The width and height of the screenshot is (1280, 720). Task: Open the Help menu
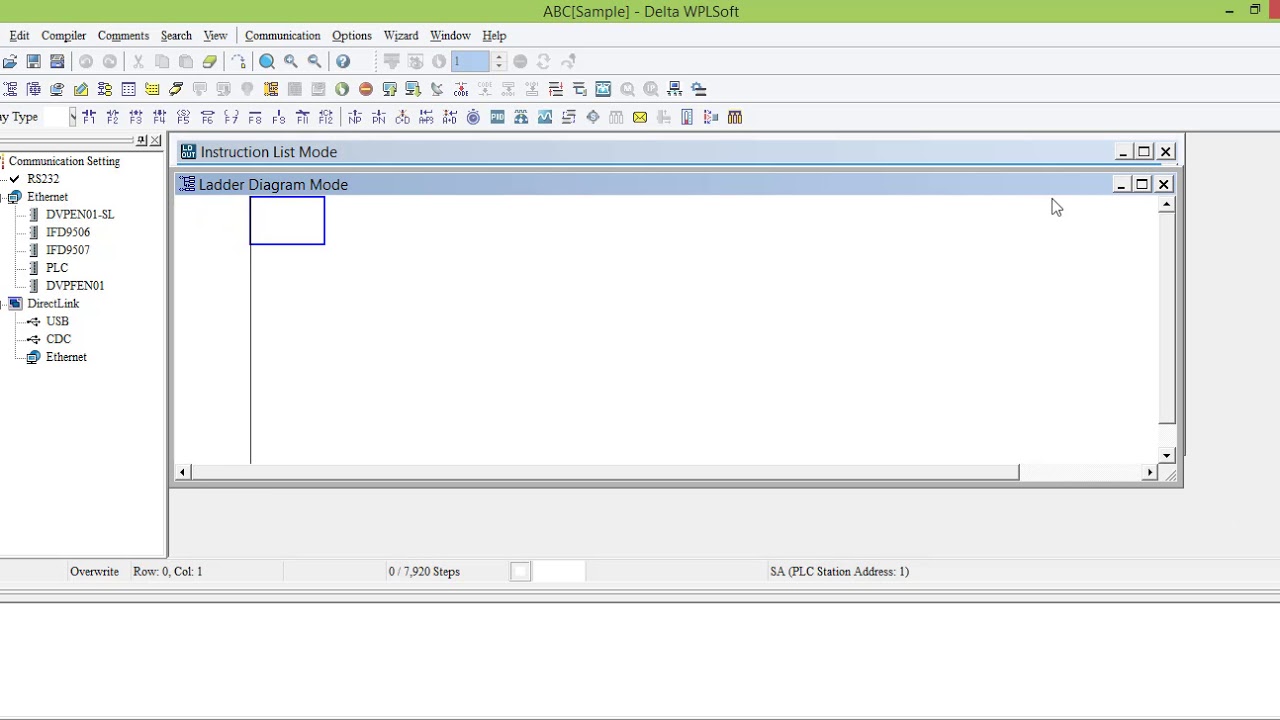click(x=494, y=35)
